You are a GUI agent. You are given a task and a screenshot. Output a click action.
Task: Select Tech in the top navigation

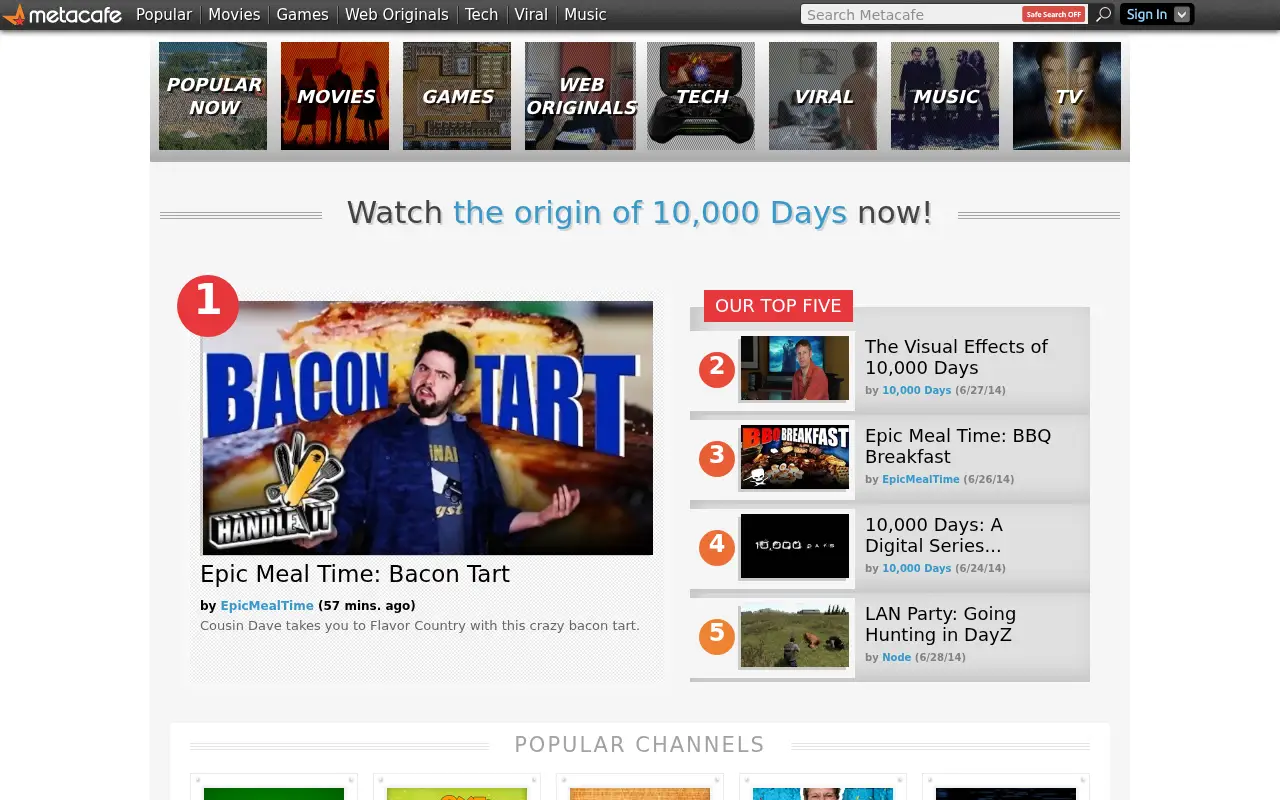click(x=481, y=14)
